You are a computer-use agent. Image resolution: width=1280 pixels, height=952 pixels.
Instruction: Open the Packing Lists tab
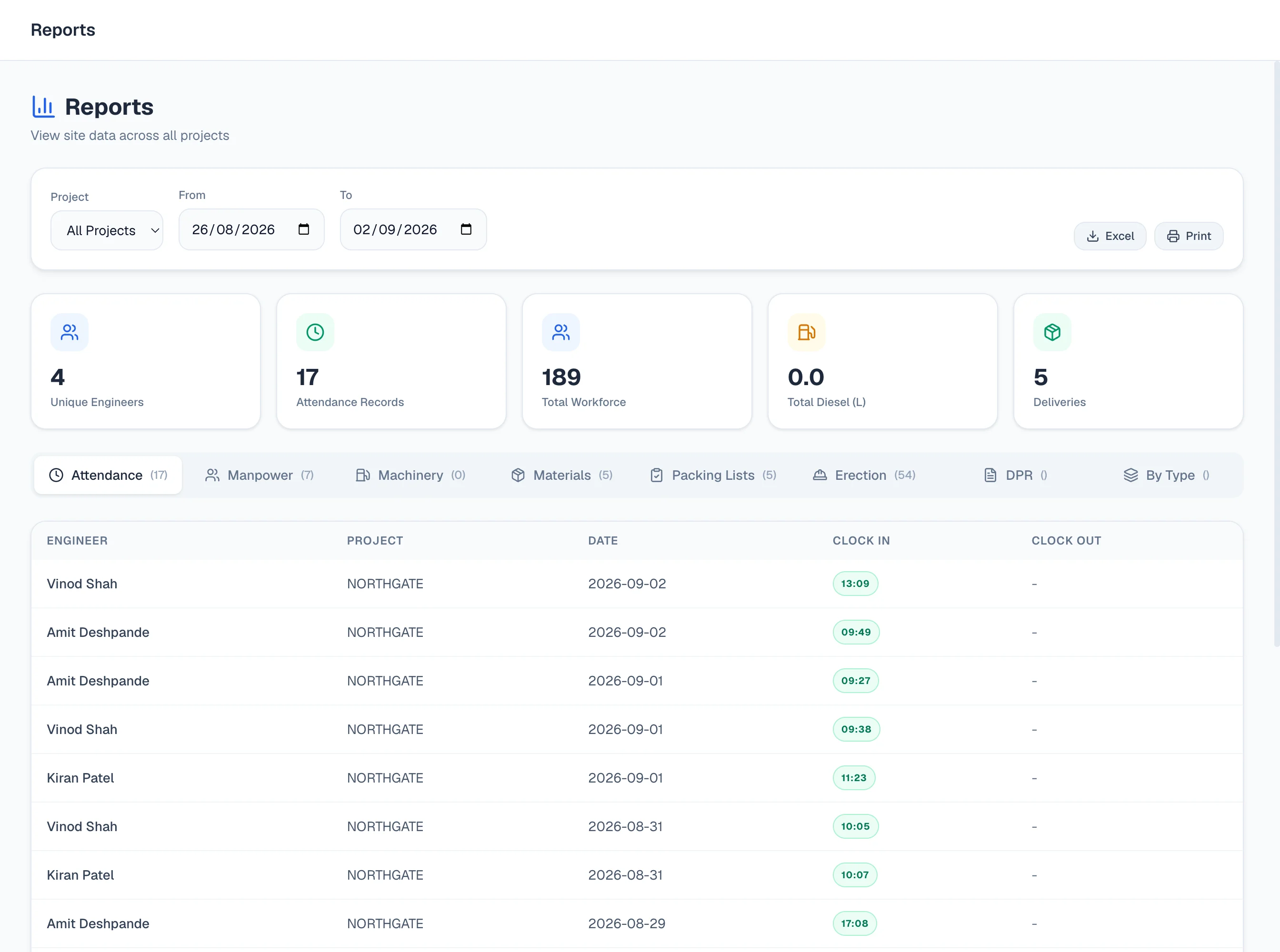pyautogui.click(x=713, y=476)
